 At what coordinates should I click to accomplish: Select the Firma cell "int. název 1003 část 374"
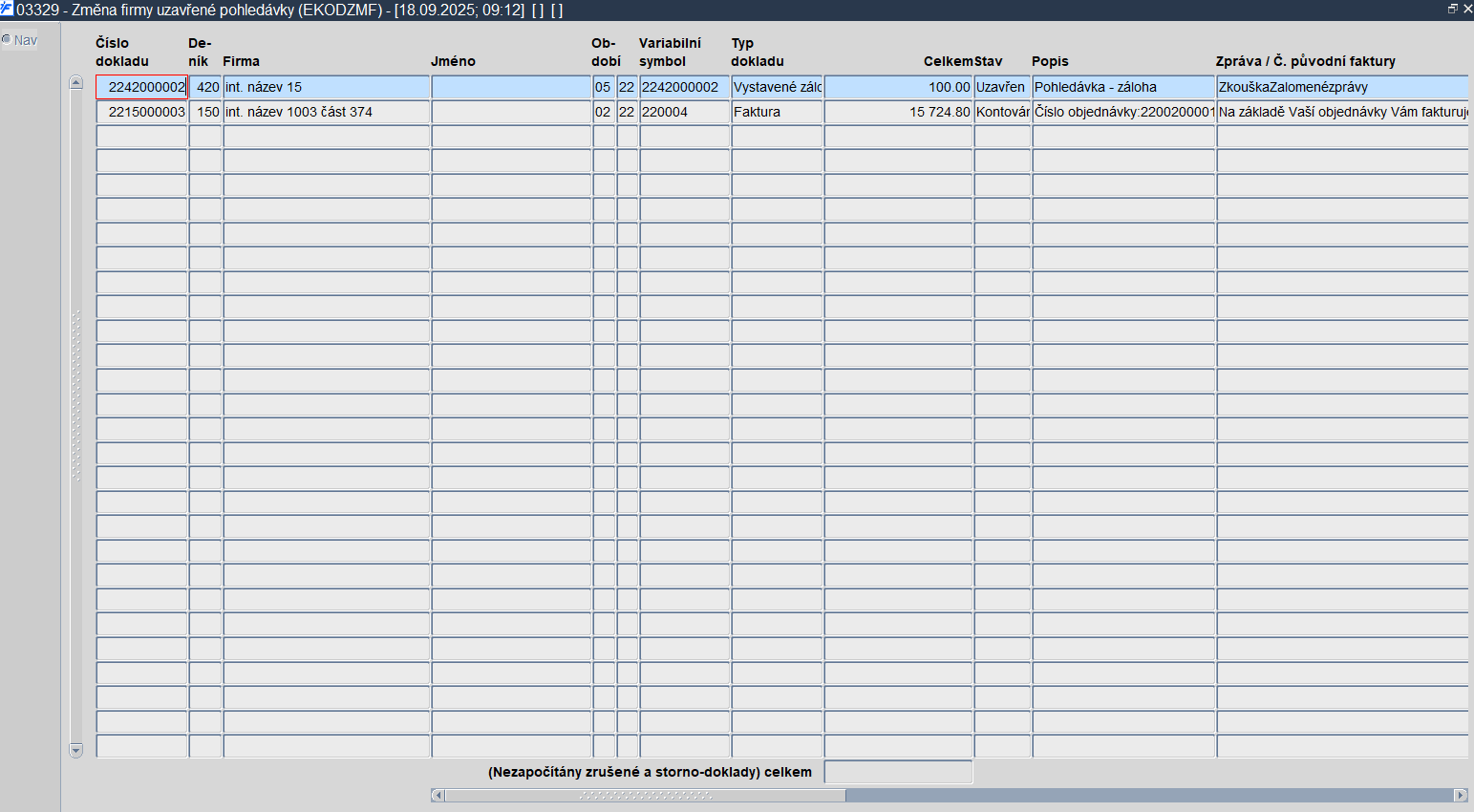pyautogui.click(x=327, y=112)
